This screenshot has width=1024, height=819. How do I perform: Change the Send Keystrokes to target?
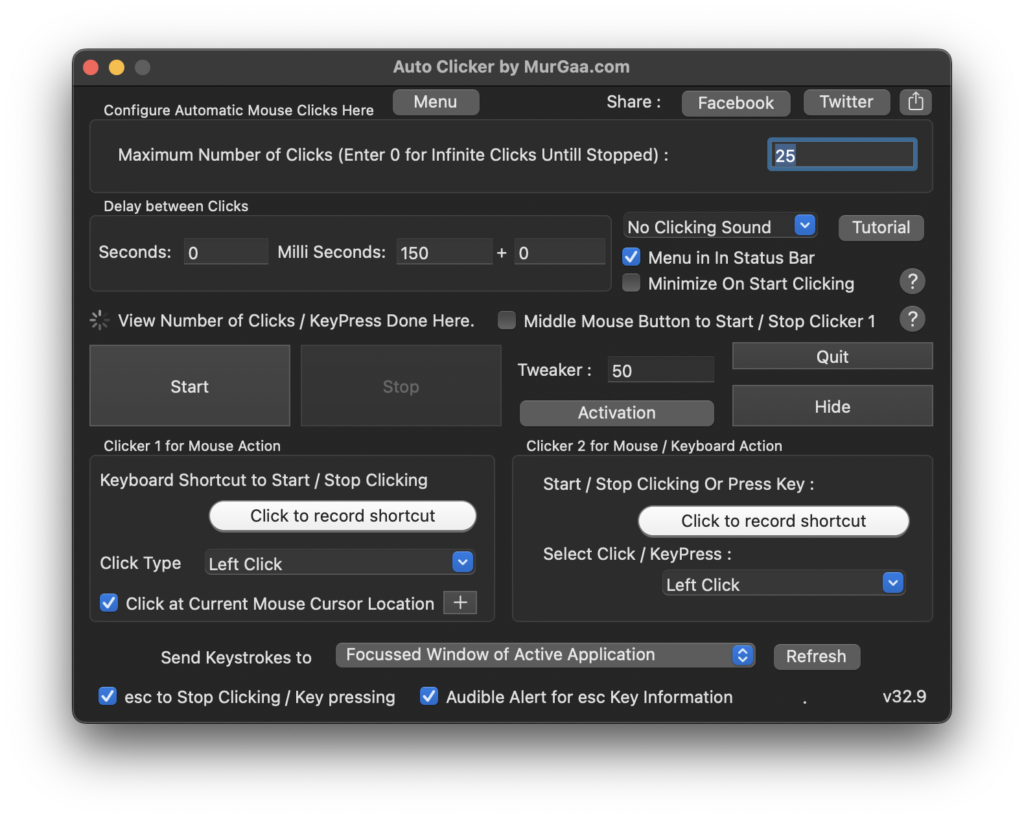coord(742,655)
